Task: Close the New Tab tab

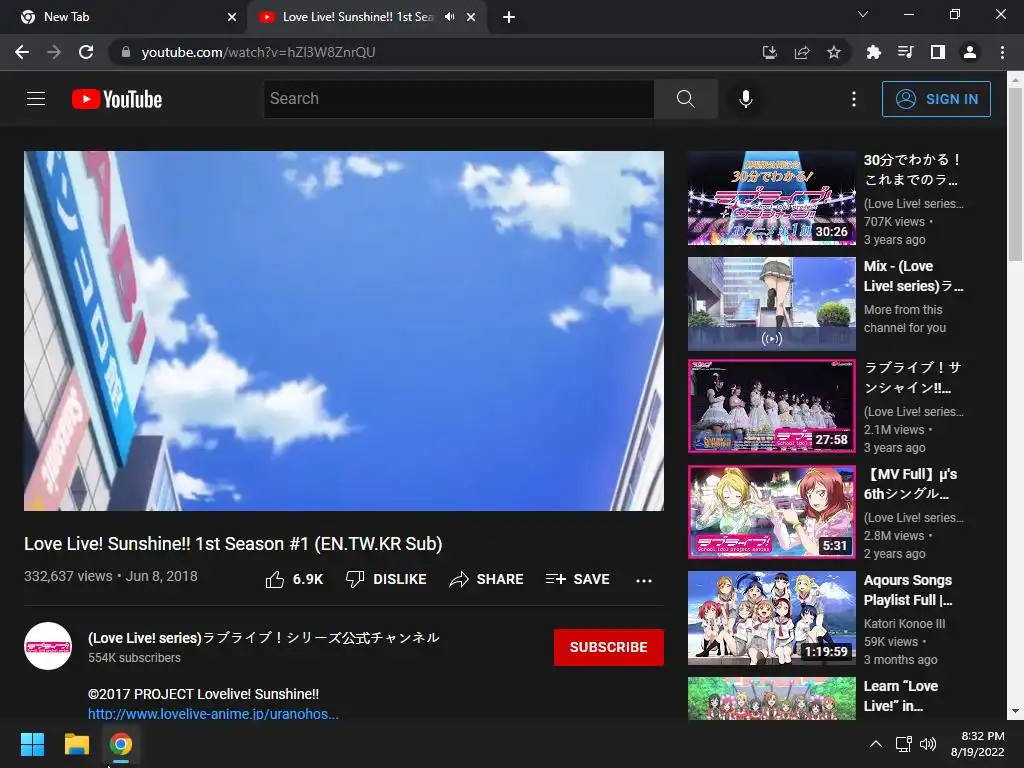Action: (x=232, y=17)
